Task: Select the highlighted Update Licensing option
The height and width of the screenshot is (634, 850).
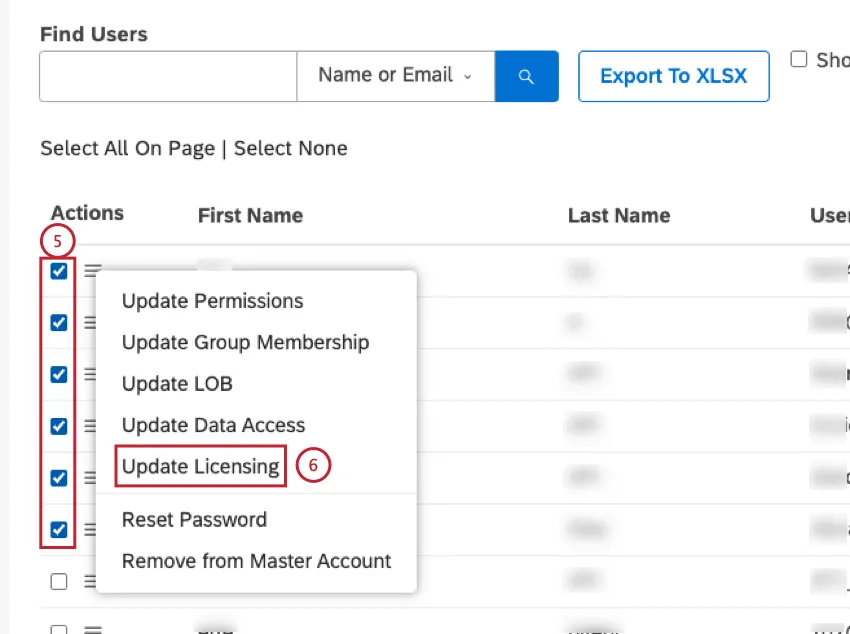Action: point(200,466)
